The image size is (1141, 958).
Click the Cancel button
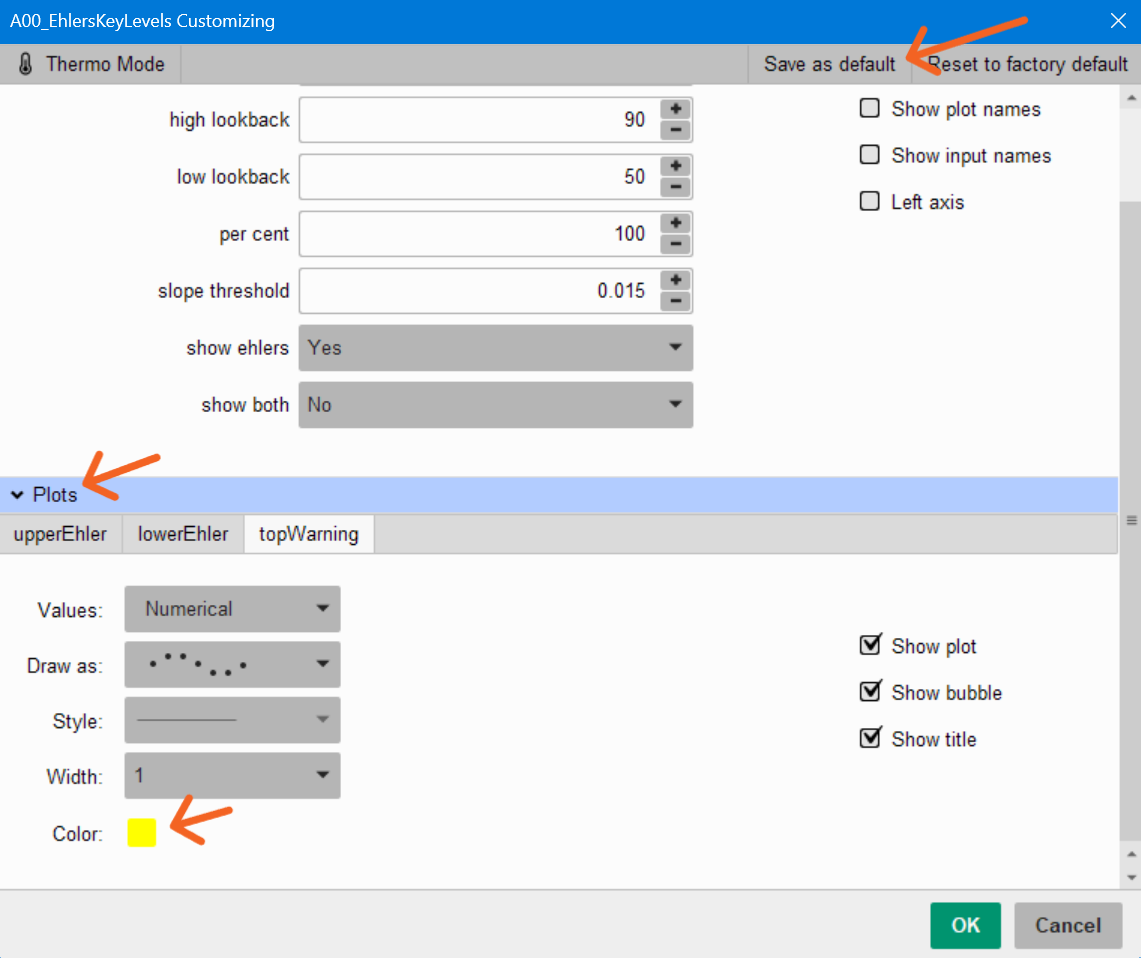coord(1068,925)
